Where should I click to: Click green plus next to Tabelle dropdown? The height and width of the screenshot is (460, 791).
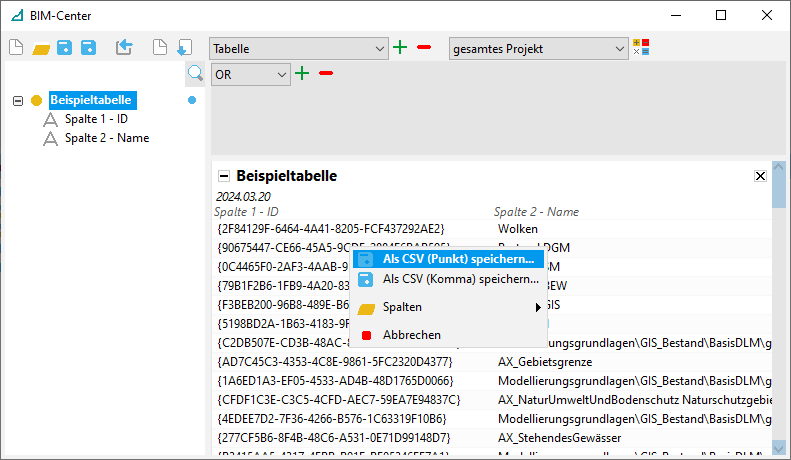[400, 47]
